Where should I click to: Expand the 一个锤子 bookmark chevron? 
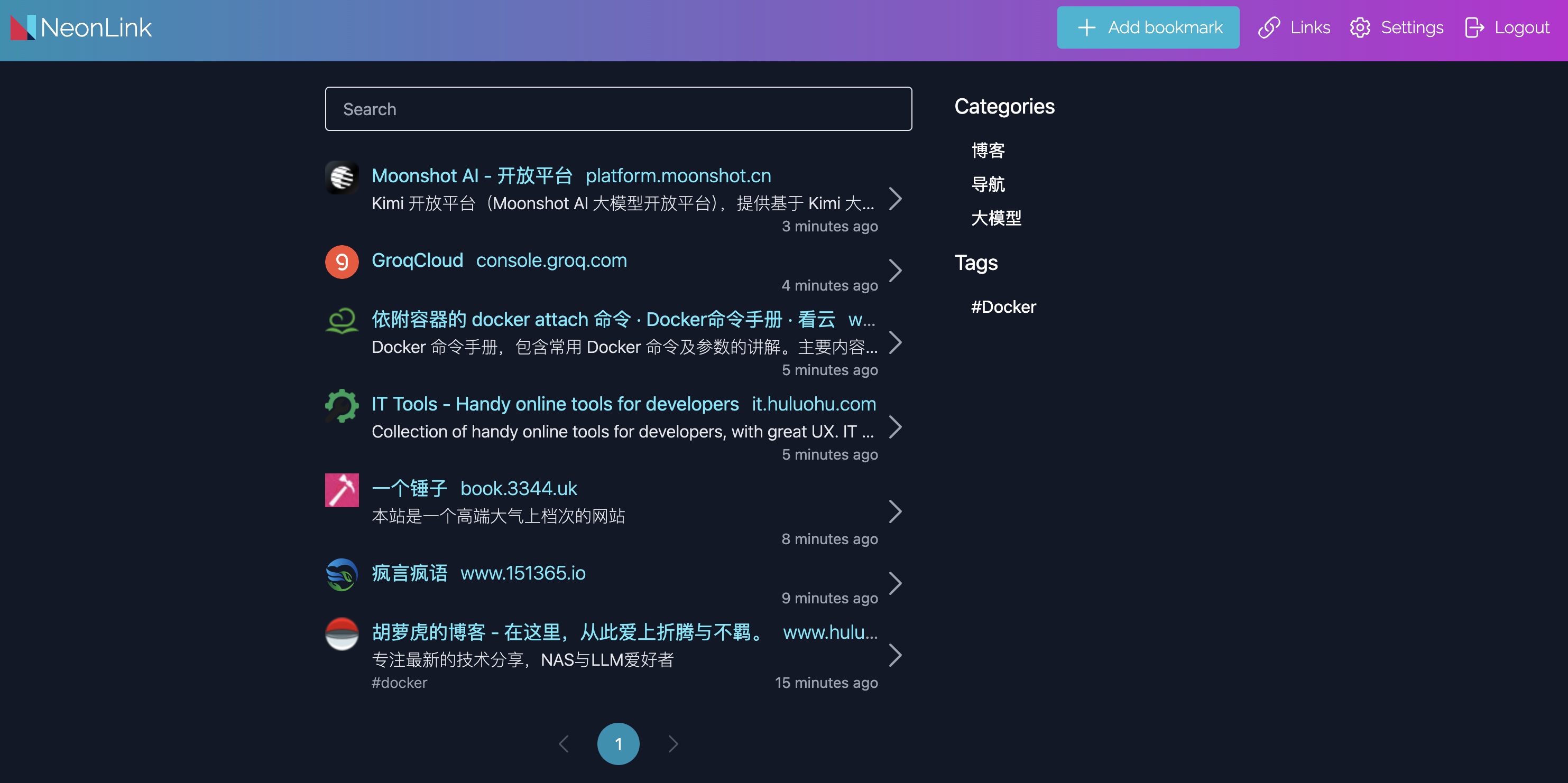point(895,511)
